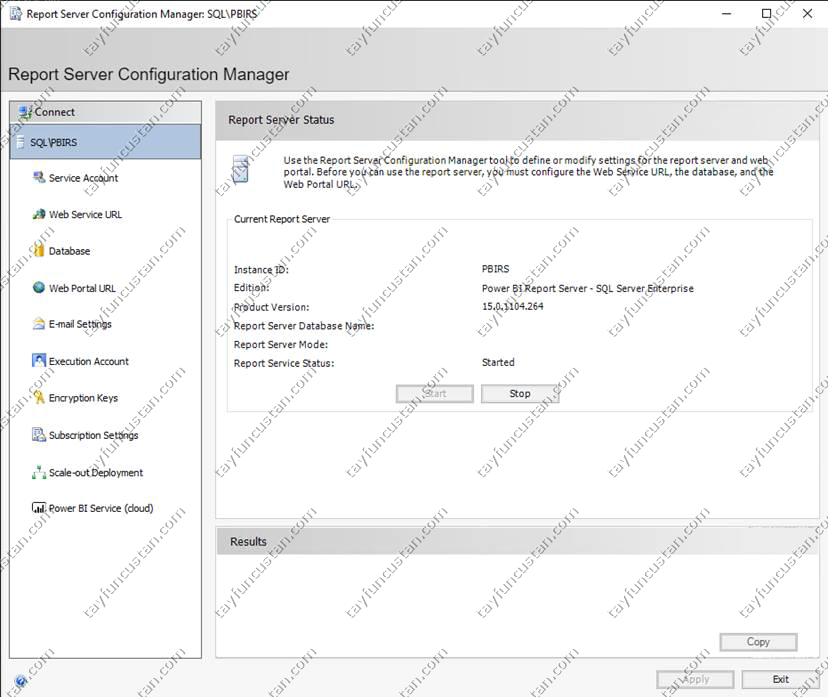Click the 'Report Server Configuration Manager' page heading
828x697 pixels.
(149, 74)
